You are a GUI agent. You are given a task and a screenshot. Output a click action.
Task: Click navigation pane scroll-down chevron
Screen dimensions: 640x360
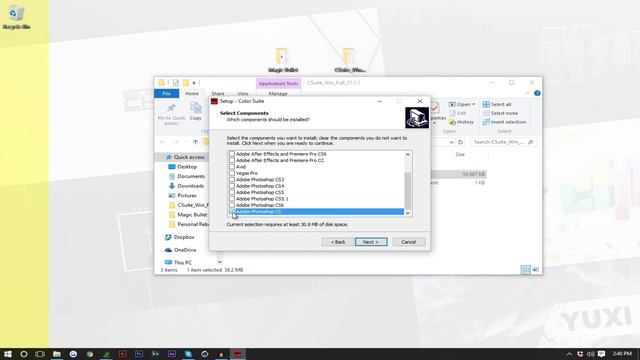pyautogui.click(x=220, y=262)
